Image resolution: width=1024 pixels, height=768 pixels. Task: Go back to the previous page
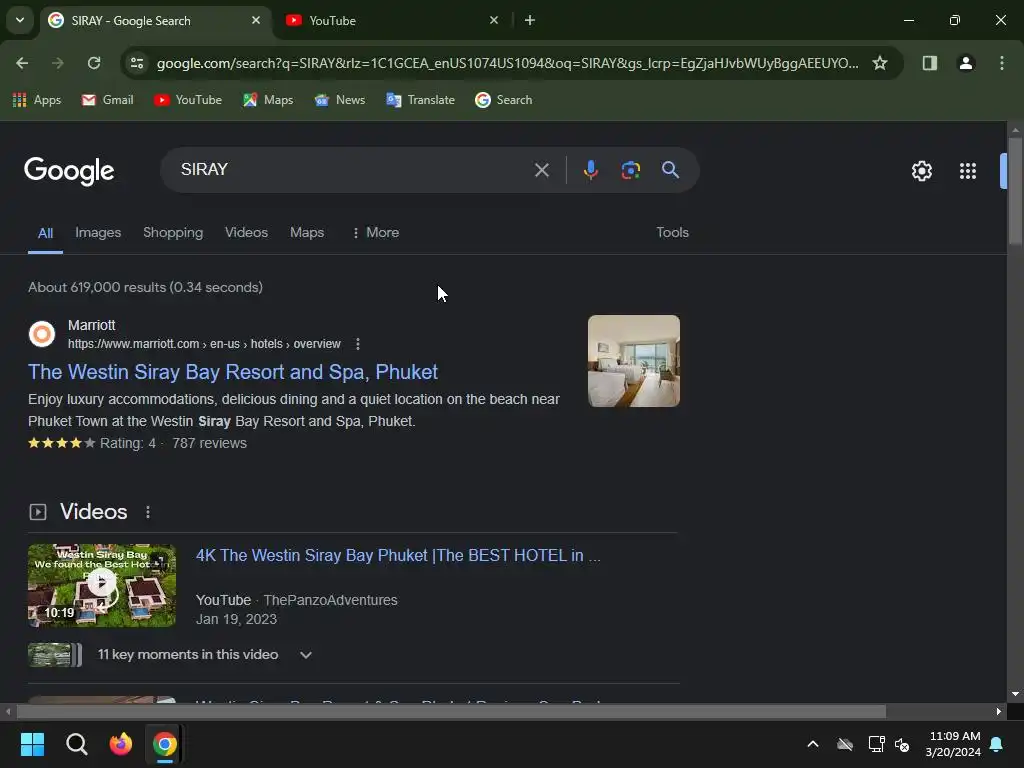pyautogui.click(x=22, y=63)
